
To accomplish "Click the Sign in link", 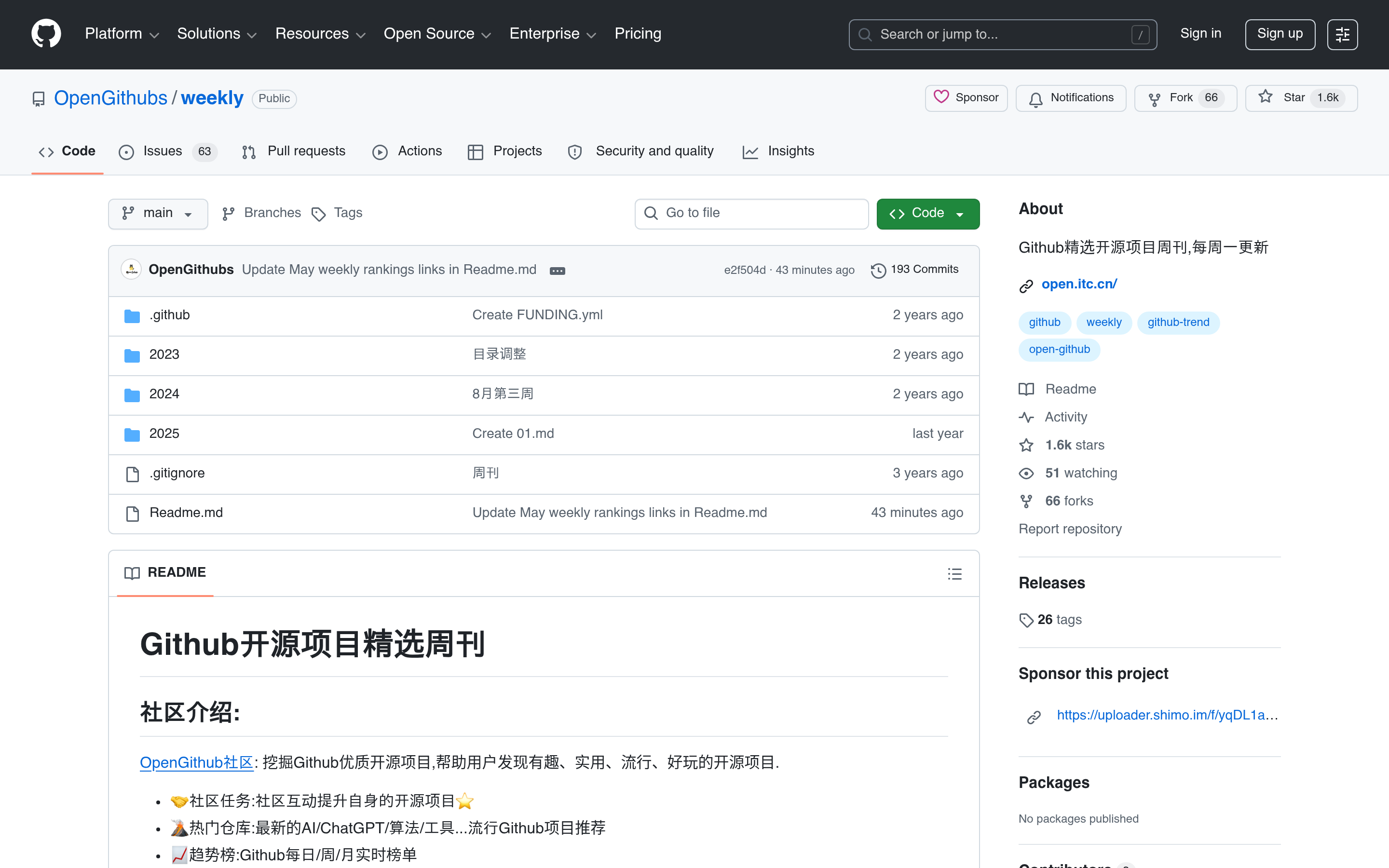I will (1200, 34).
